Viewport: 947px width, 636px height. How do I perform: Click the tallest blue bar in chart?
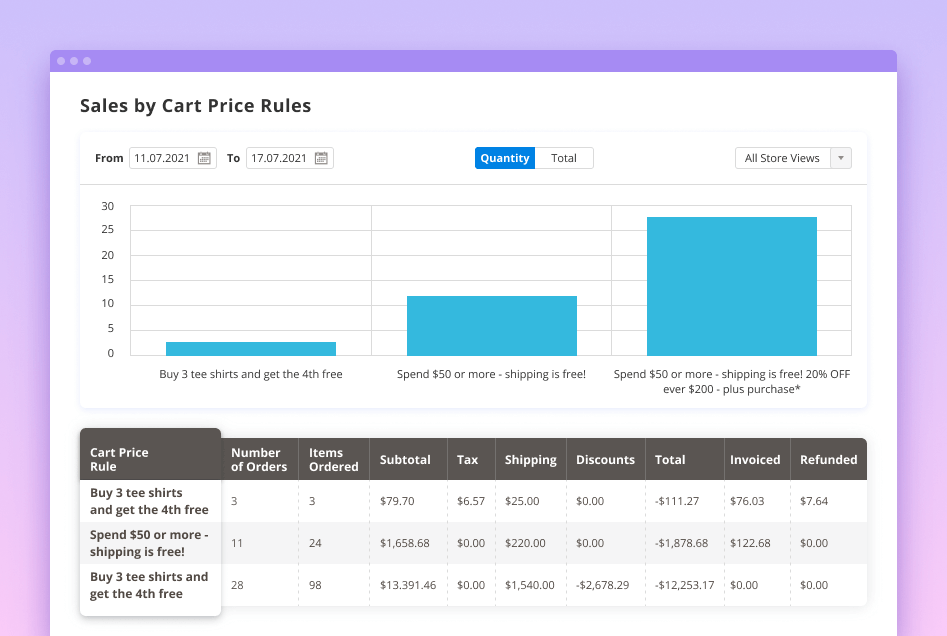(731, 286)
